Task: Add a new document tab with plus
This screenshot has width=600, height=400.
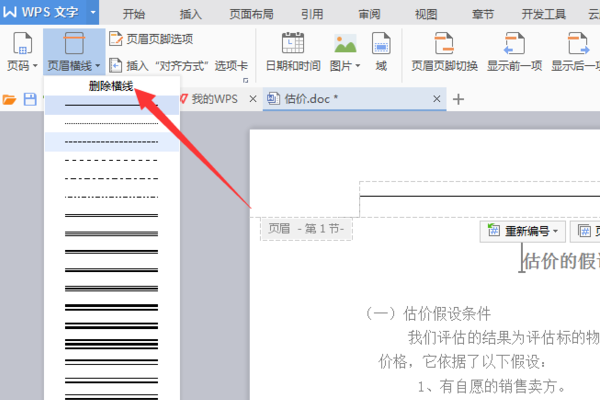Action: [458, 100]
